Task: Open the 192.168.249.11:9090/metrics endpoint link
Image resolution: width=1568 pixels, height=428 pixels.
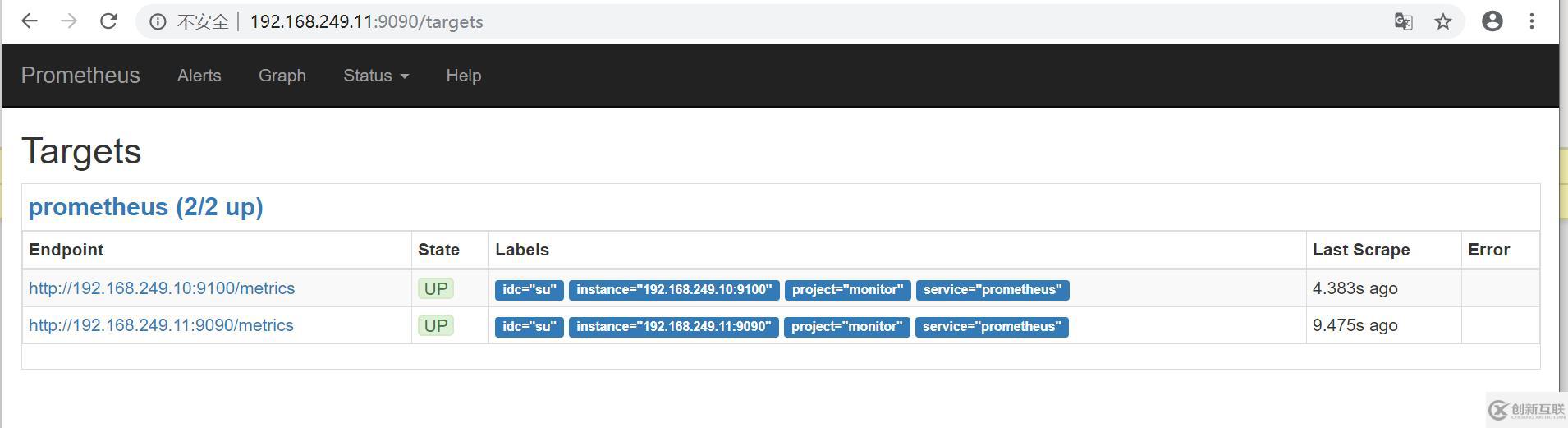Action: tap(161, 325)
